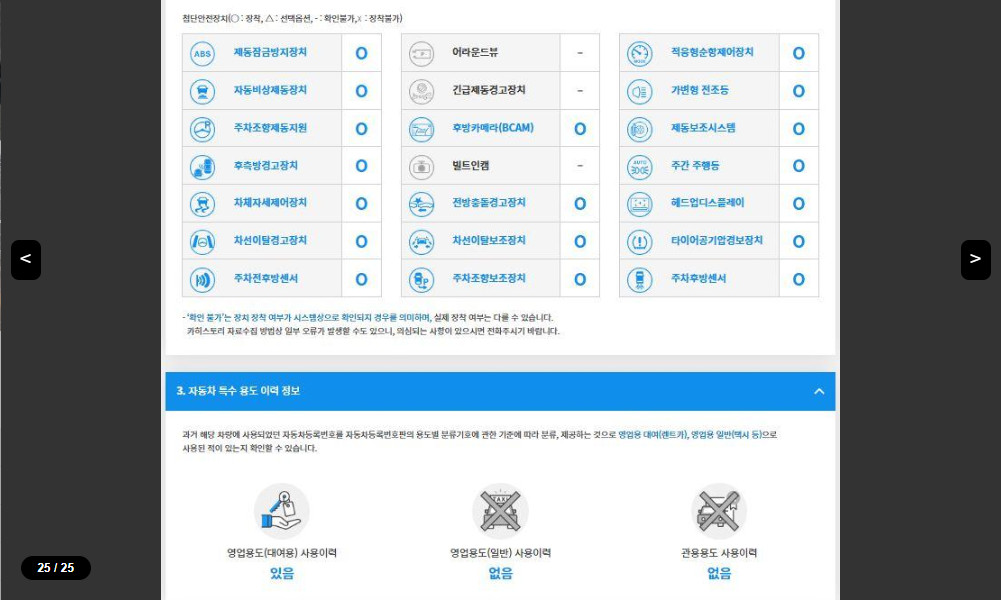
Task: Click the 영업용 대여(렌트카) link text
Action: [x=652, y=435]
